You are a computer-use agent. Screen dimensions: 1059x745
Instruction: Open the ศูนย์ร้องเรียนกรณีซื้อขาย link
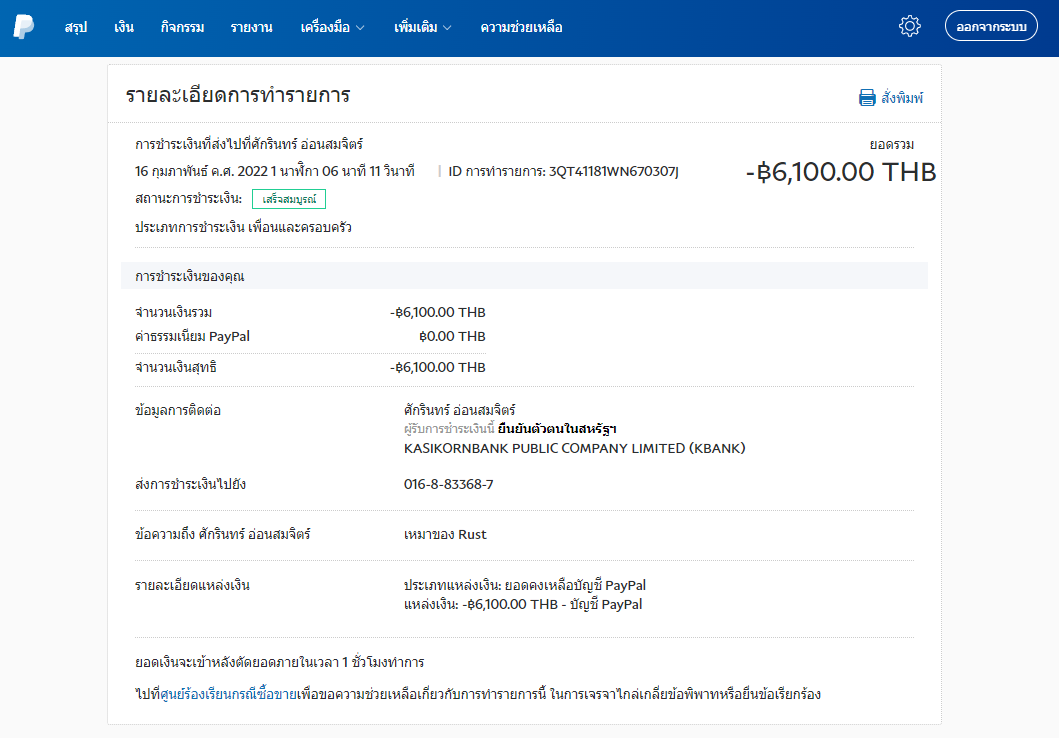[x=228, y=694]
